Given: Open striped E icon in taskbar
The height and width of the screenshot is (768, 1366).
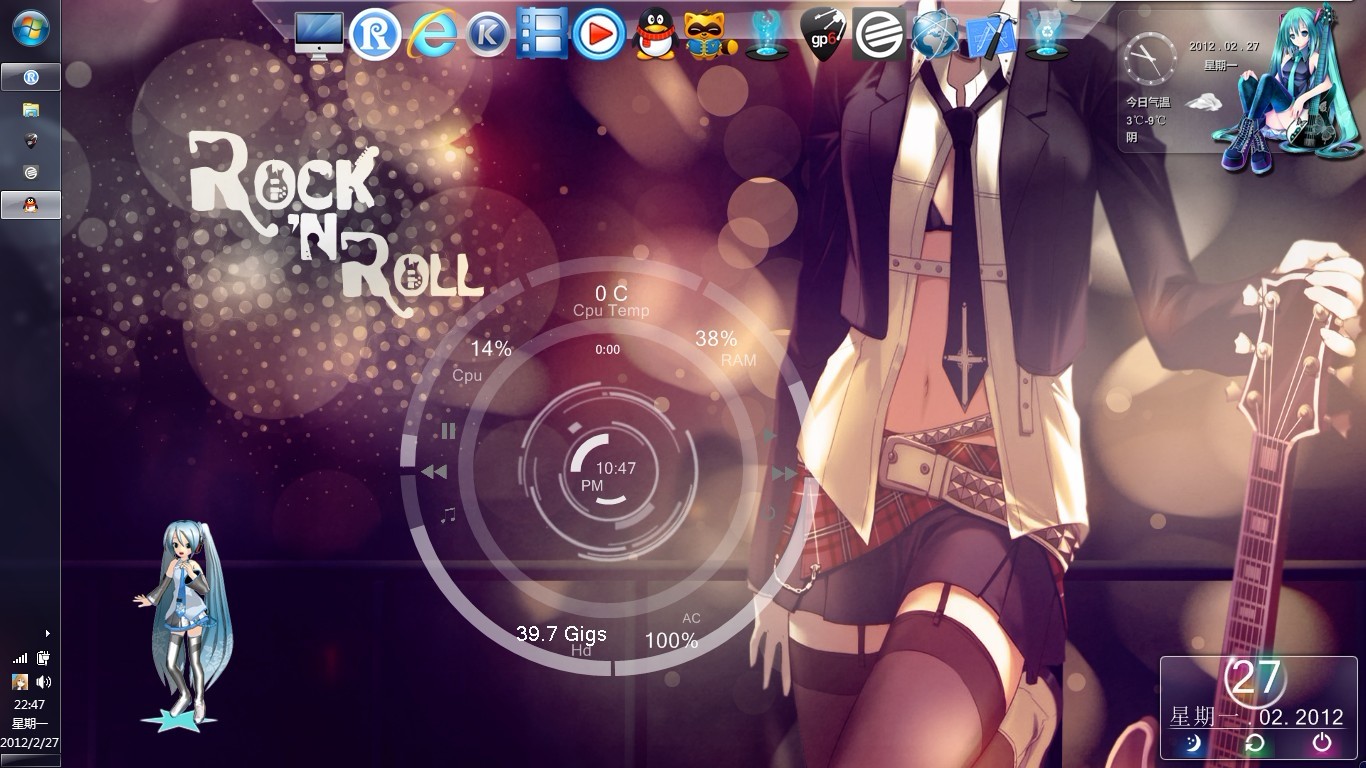Looking at the screenshot, I should click(31, 173).
